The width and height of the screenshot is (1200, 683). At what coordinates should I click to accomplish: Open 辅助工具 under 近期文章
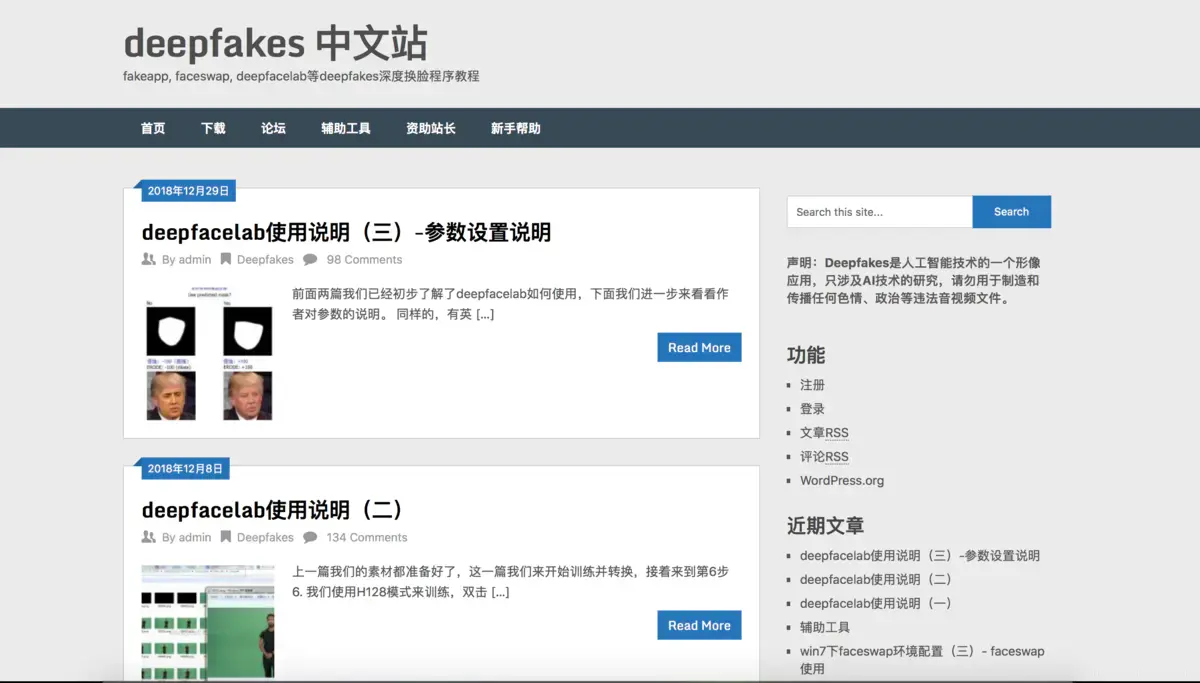(x=825, y=628)
